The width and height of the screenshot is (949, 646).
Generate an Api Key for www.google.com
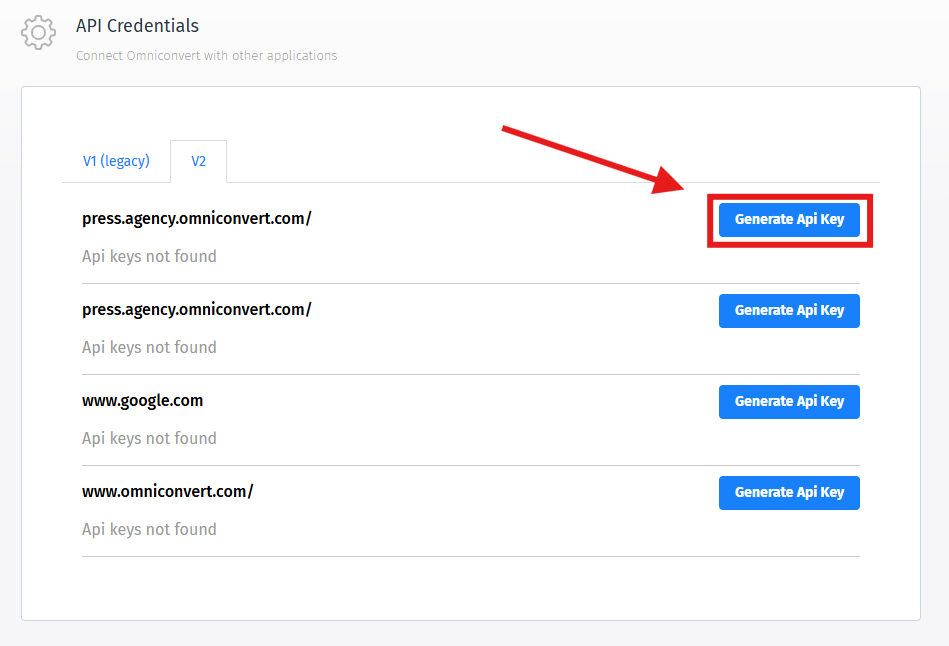click(789, 401)
